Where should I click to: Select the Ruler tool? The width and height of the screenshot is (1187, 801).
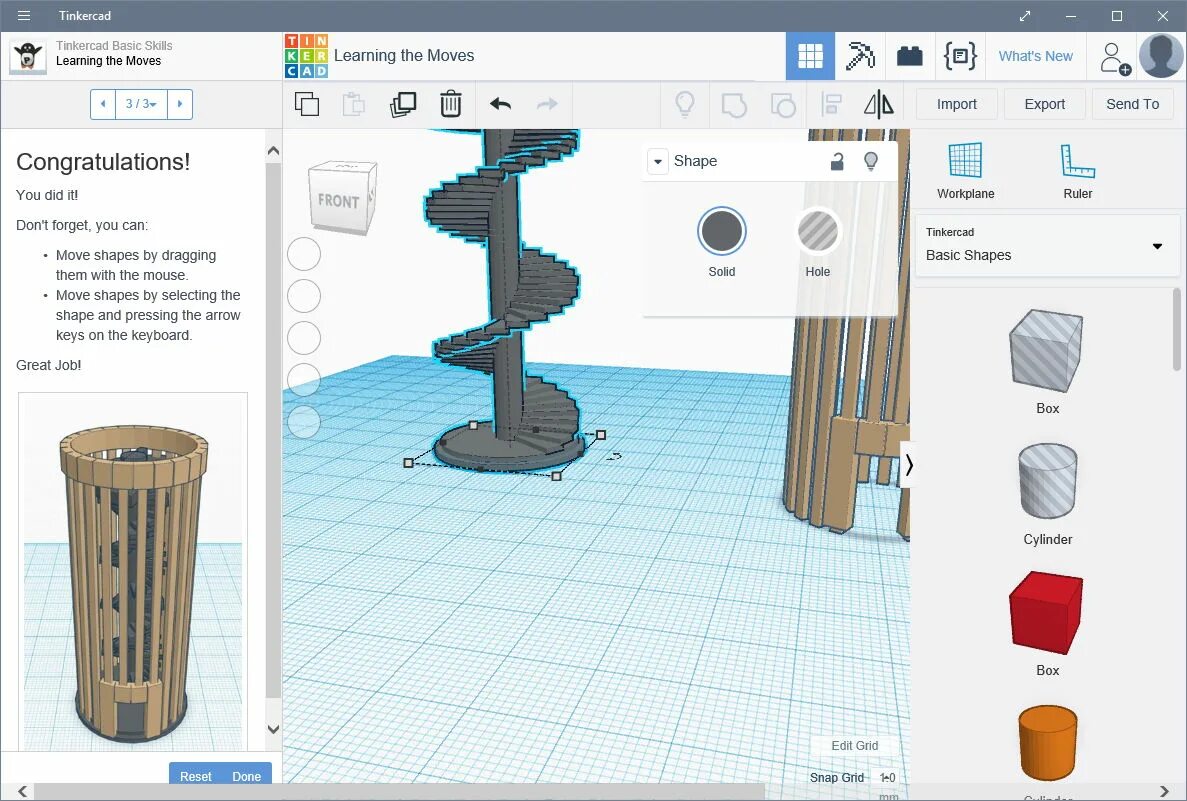(1077, 171)
